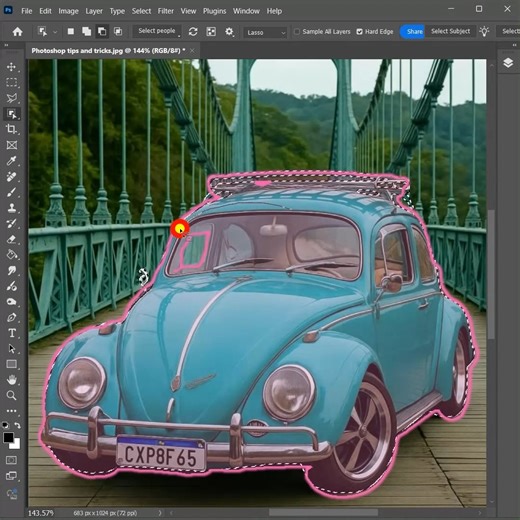
Task: Select the Hand tool
Action: coord(11,380)
